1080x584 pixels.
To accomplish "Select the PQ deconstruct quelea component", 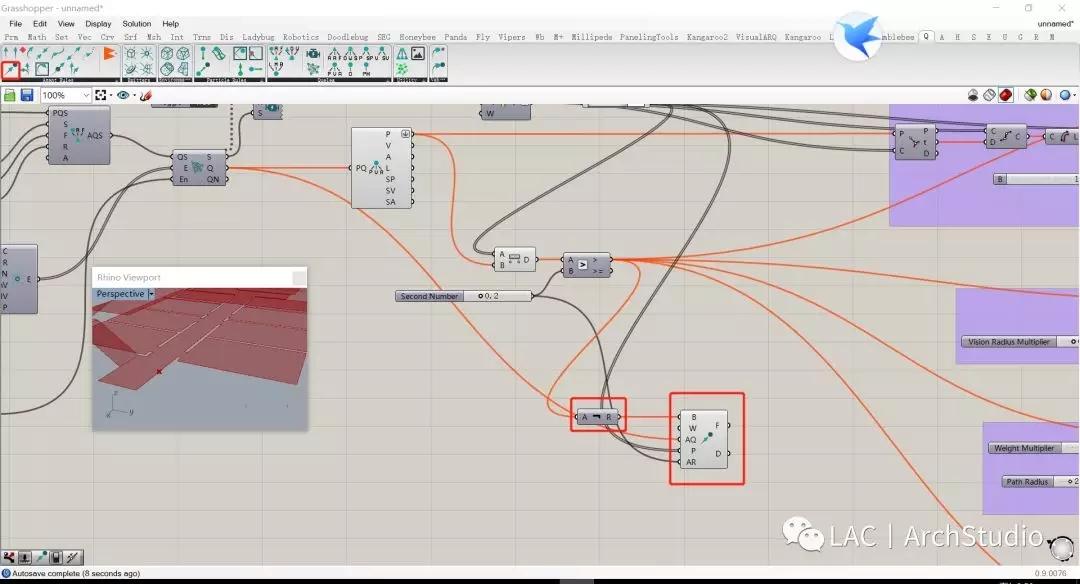I will pos(382,167).
